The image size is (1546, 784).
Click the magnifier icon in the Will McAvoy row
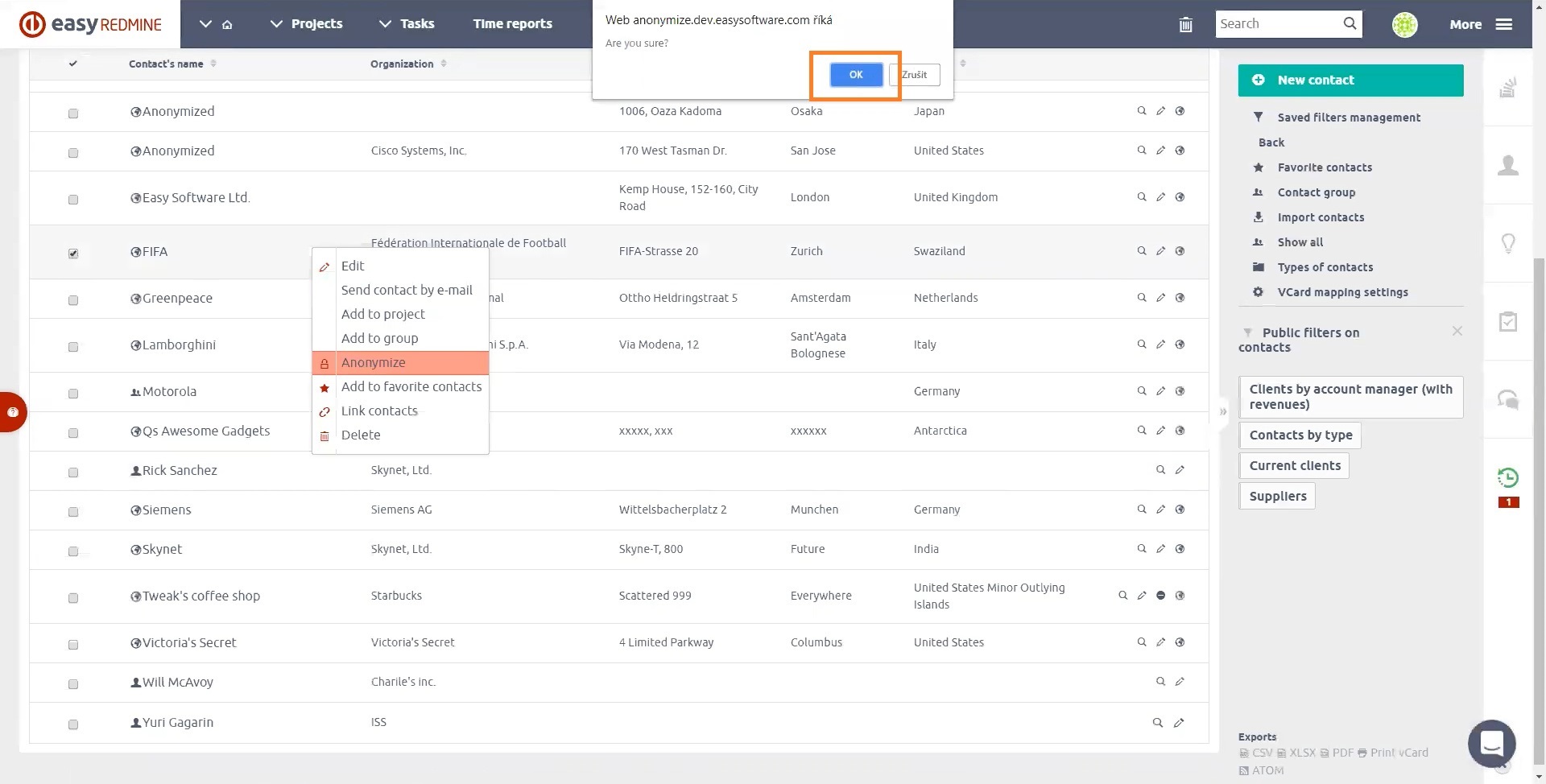pos(1160,682)
